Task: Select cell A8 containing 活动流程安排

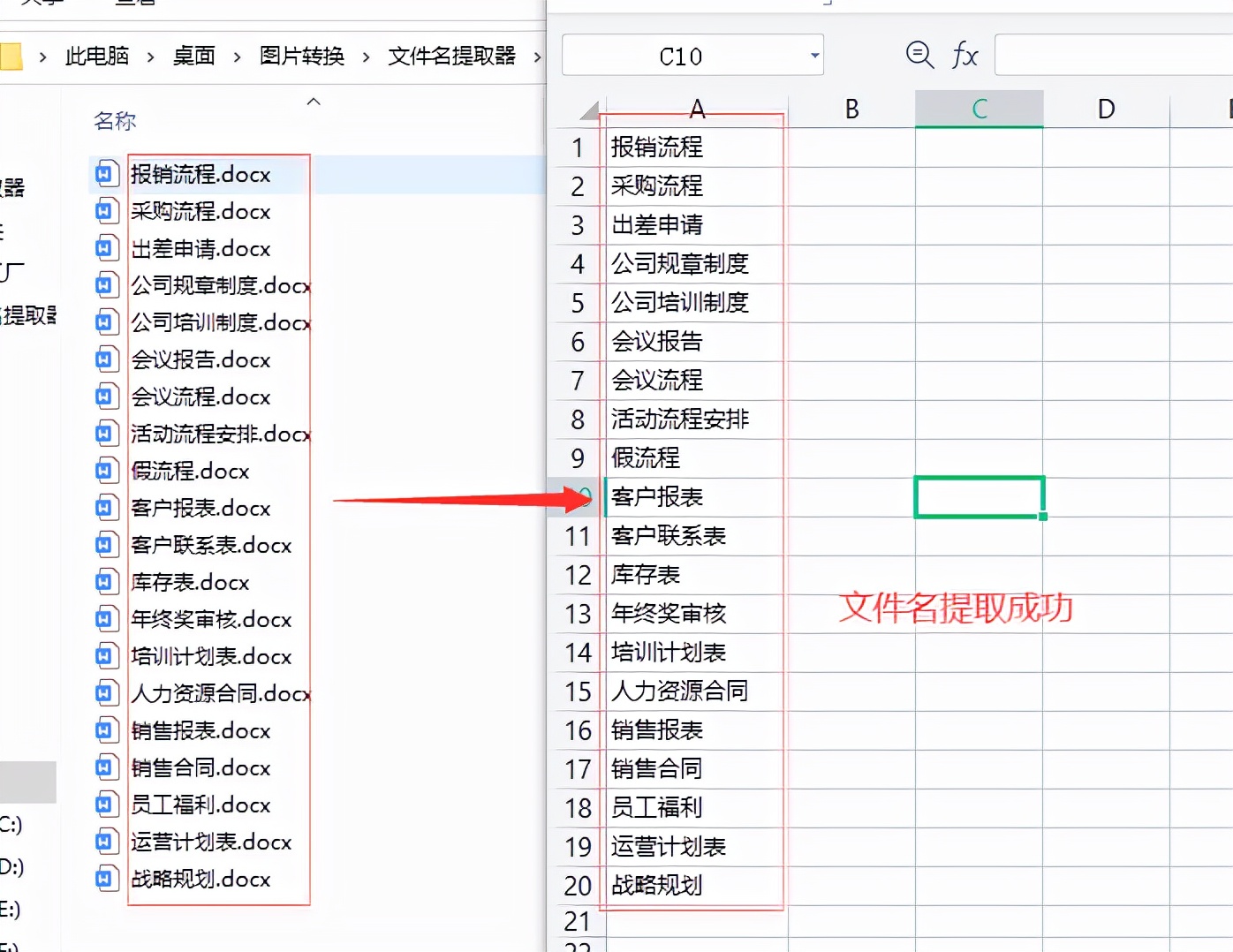Action: 697,419
